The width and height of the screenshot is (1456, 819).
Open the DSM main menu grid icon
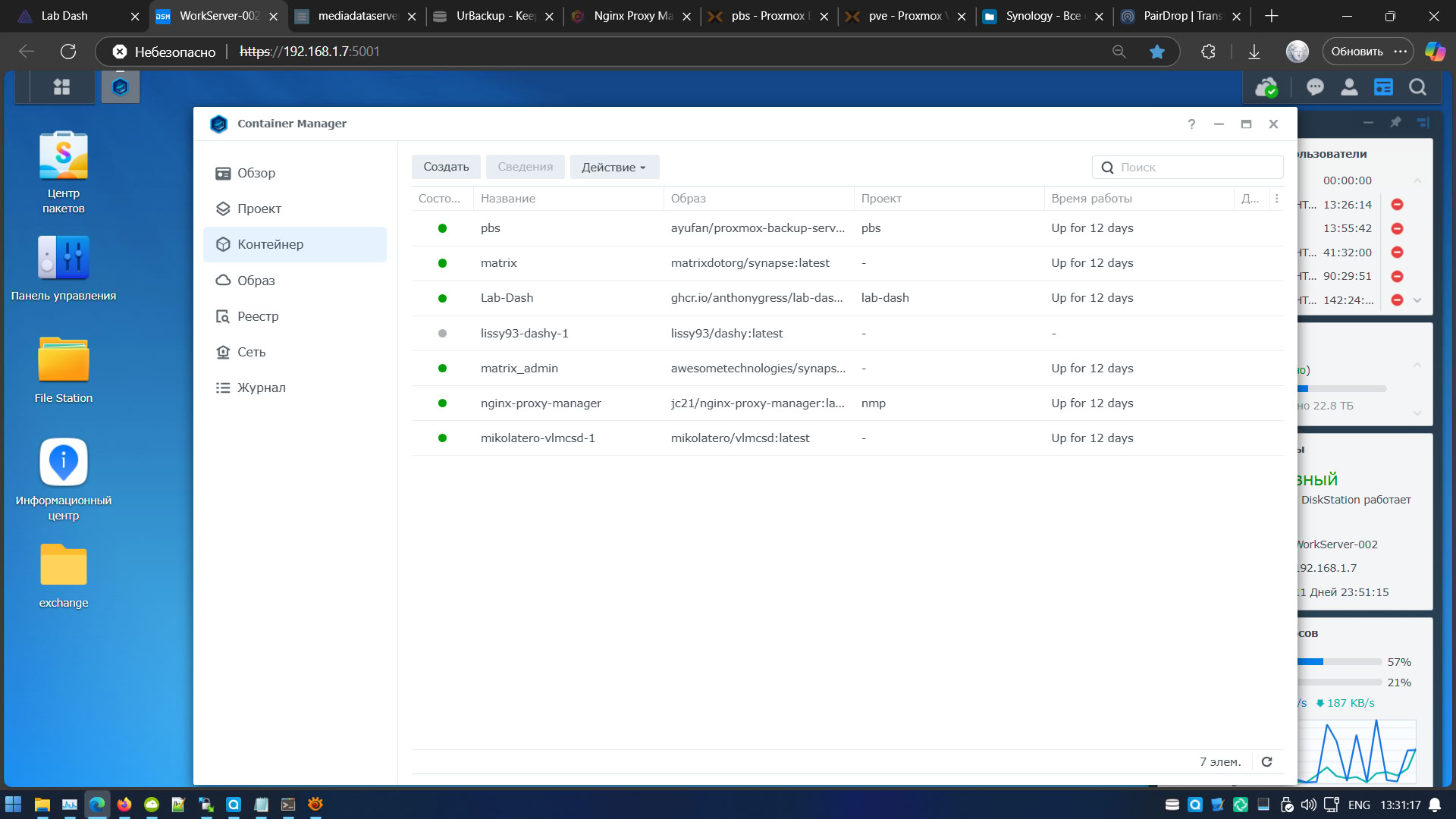point(61,87)
